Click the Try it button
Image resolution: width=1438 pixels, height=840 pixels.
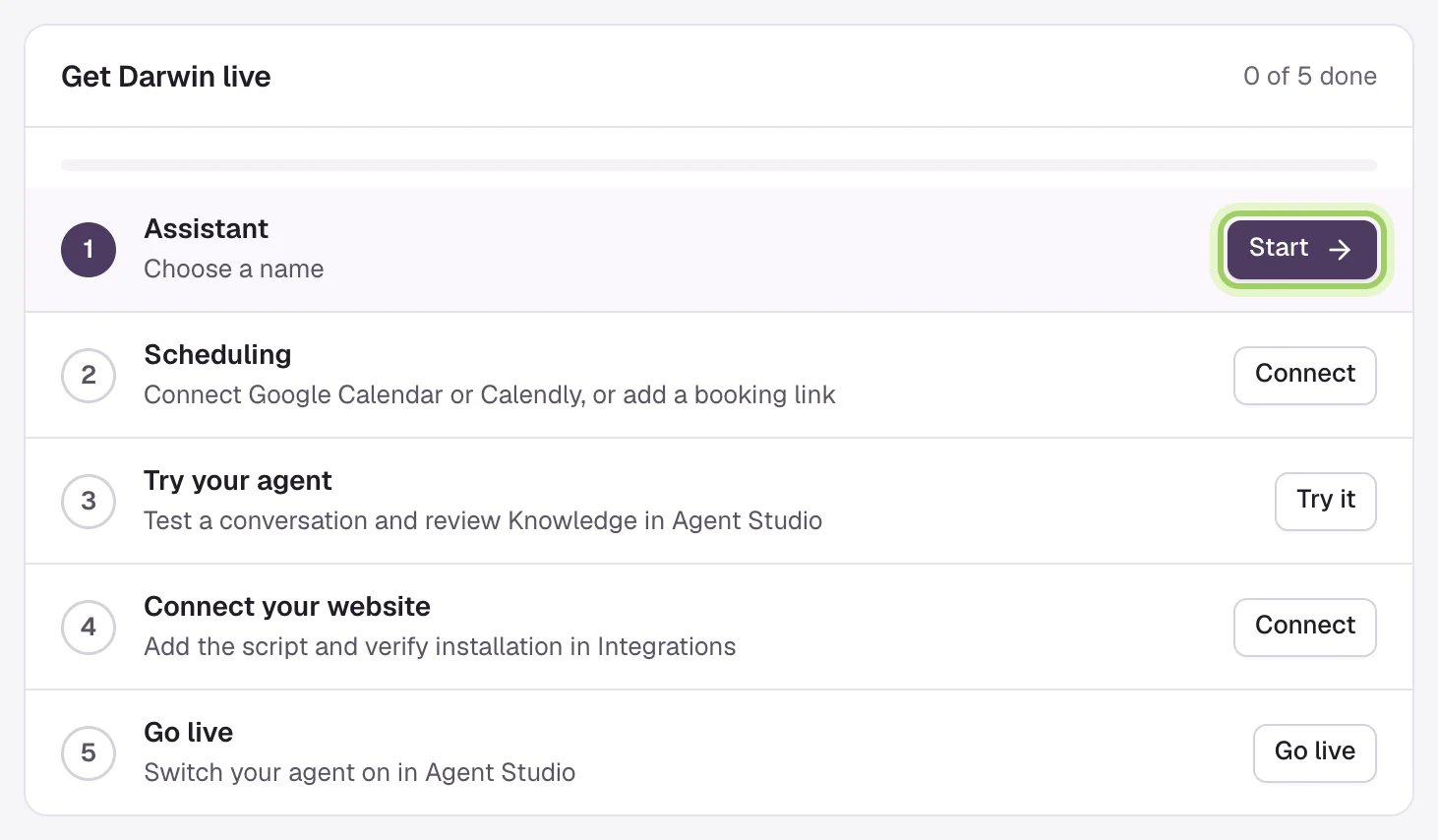coord(1325,501)
